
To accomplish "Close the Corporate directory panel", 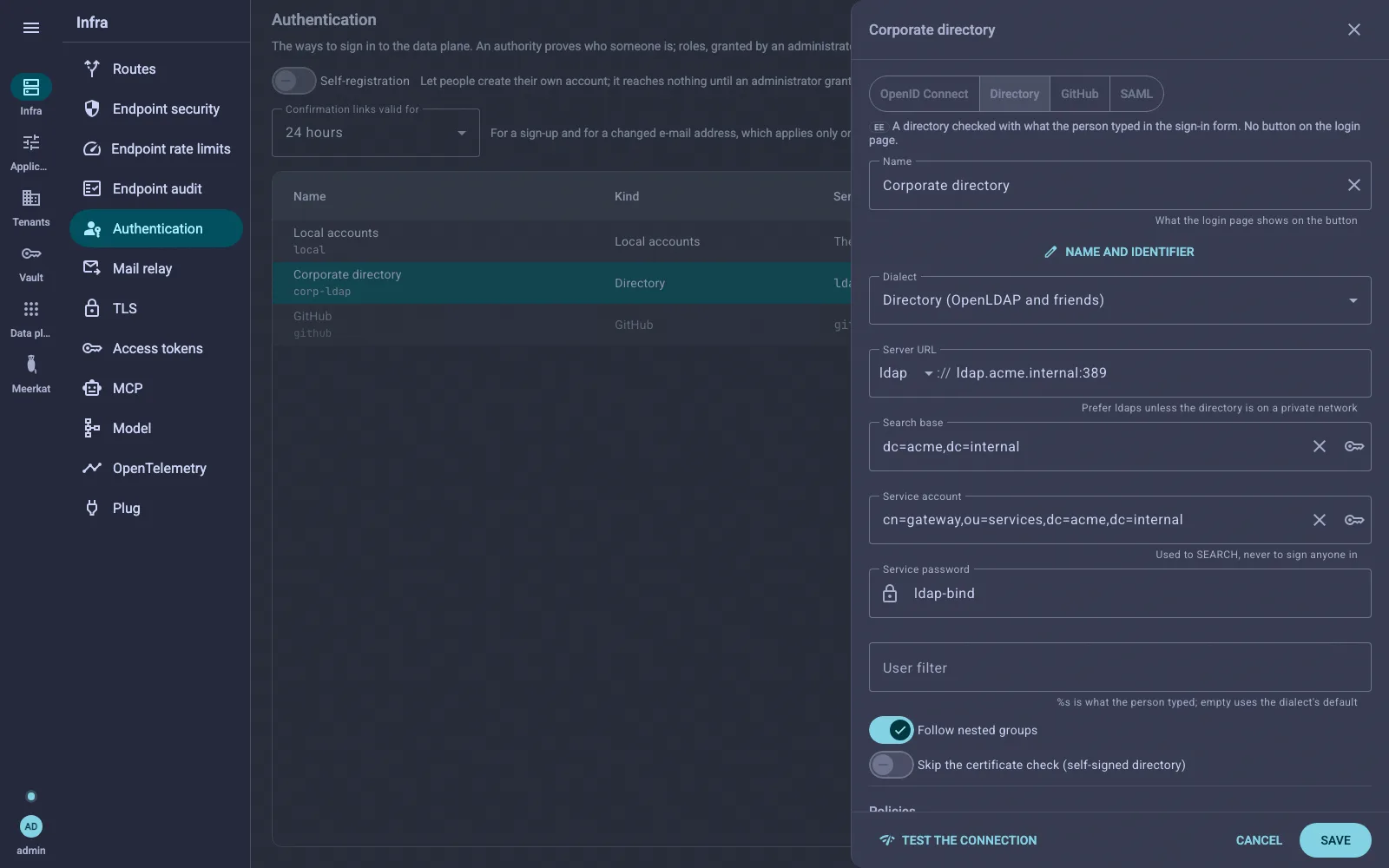I will coord(1354,30).
